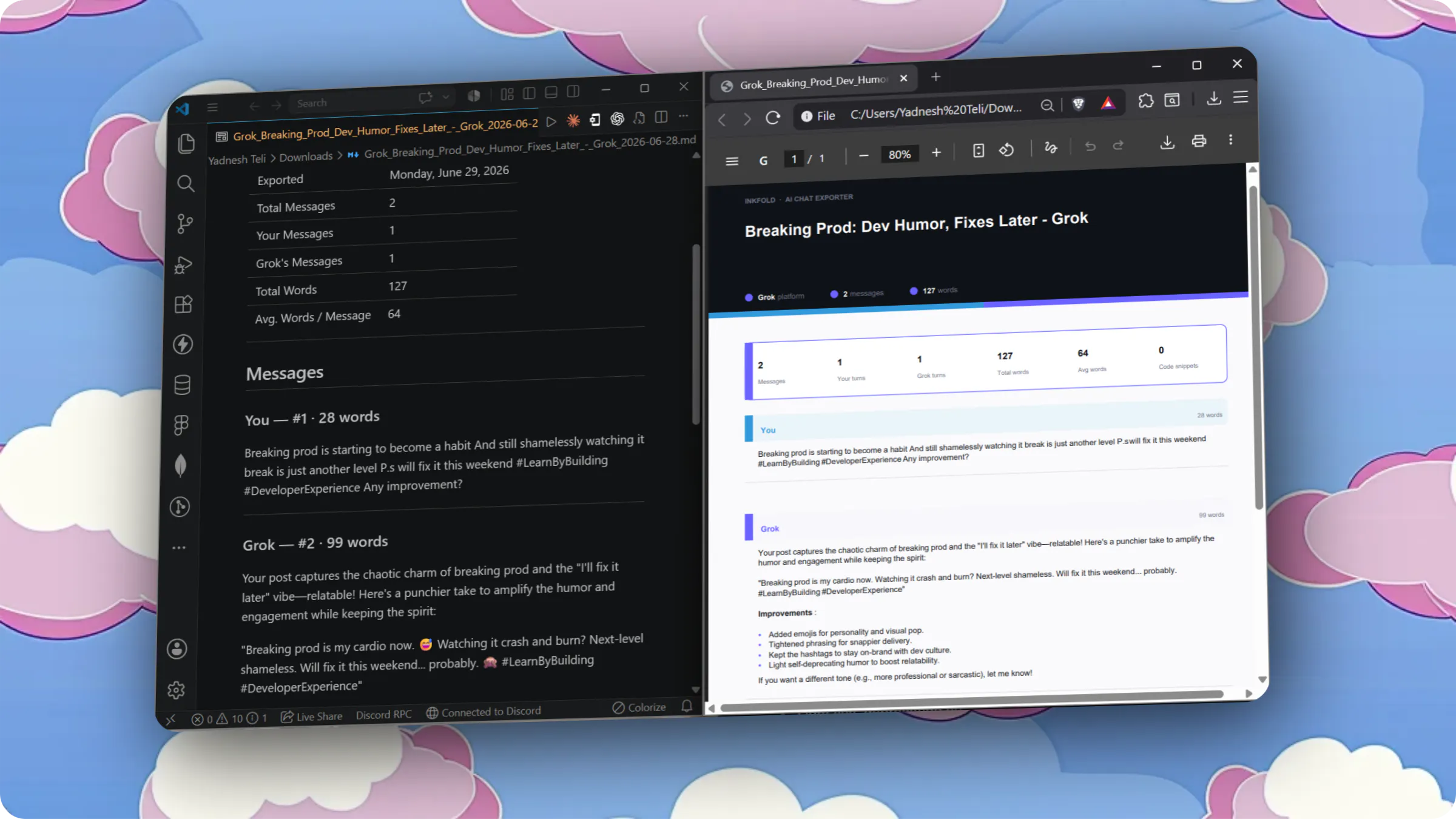Open the Search view in VS Code sidebar
The width and height of the screenshot is (1456, 819).
pyautogui.click(x=186, y=183)
